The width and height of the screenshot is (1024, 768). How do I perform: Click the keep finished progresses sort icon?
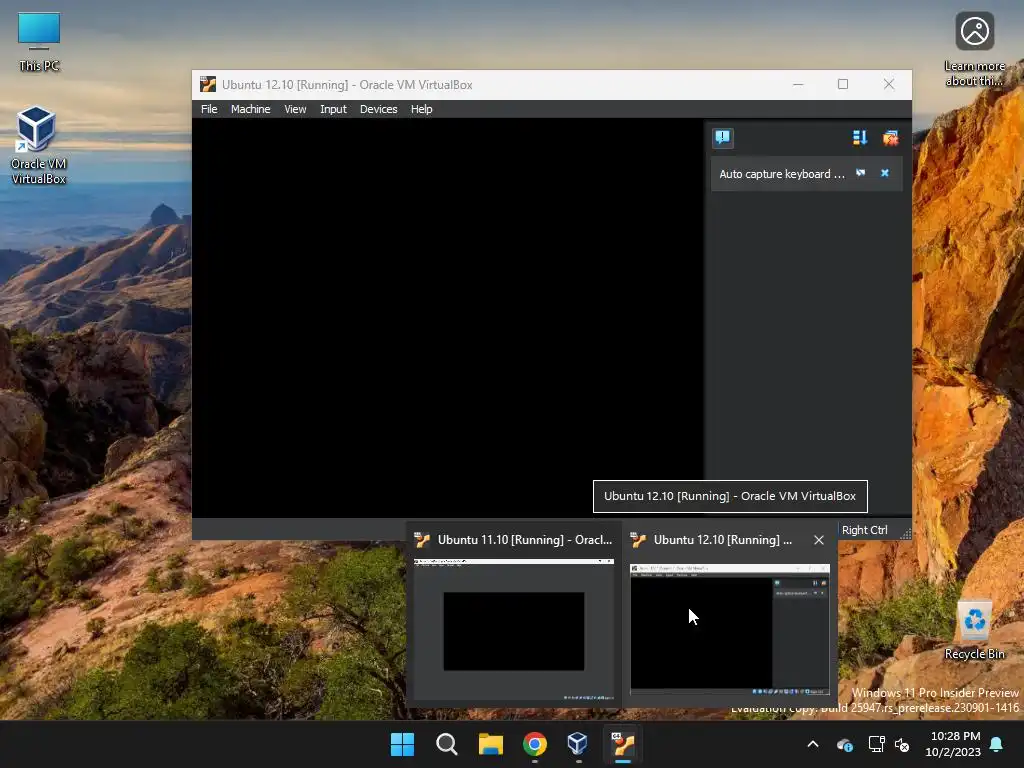pos(859,138)
